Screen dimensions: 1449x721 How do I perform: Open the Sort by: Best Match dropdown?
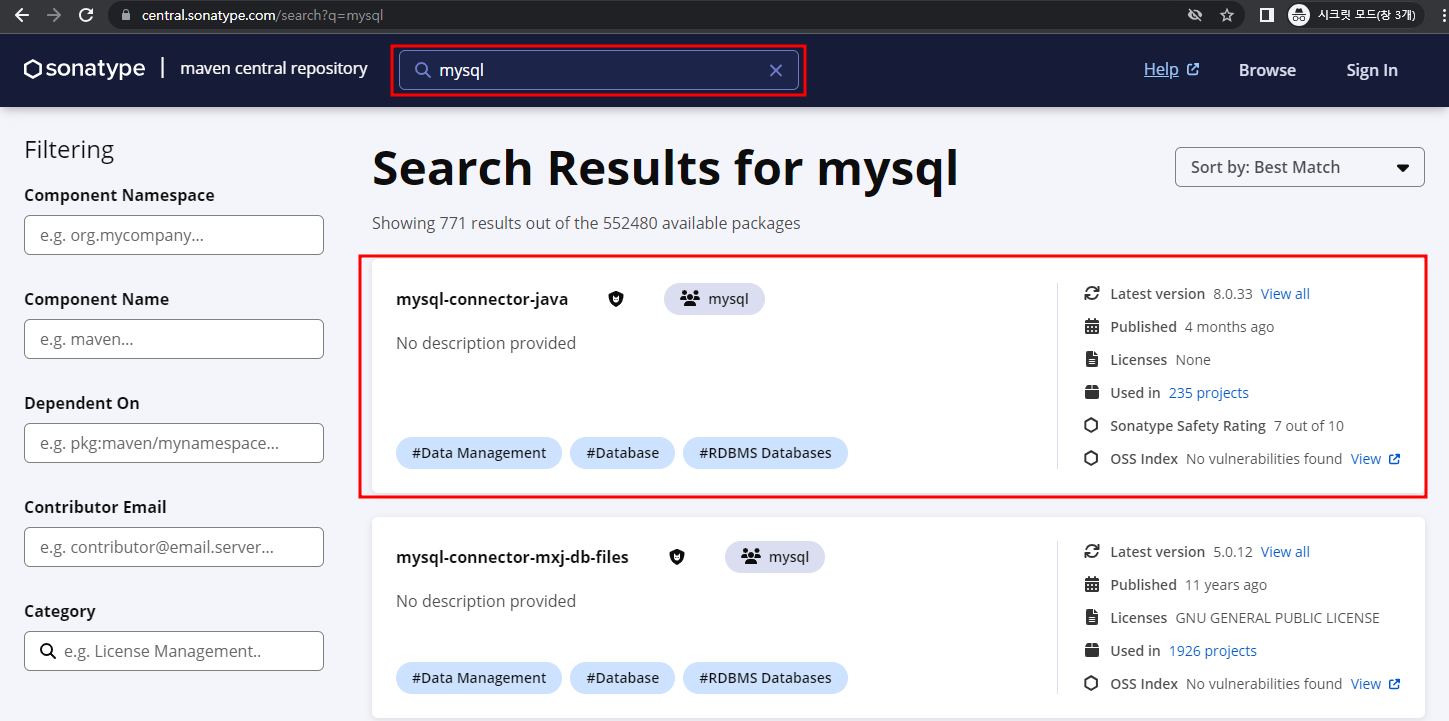(x=1299, y=167)
